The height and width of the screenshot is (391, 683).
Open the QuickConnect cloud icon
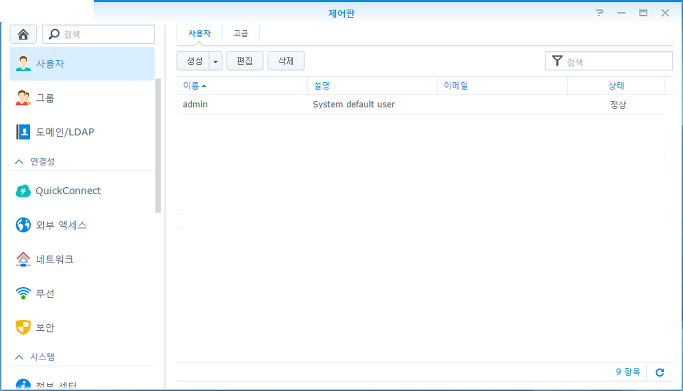click(23, 191)
